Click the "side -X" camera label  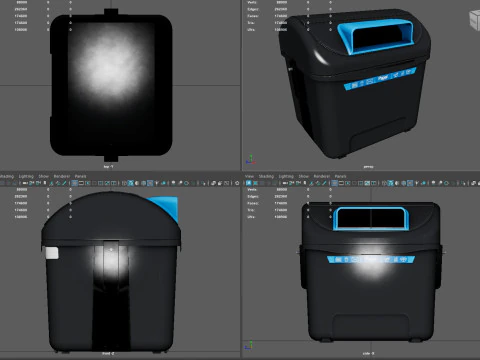(368, 353)
